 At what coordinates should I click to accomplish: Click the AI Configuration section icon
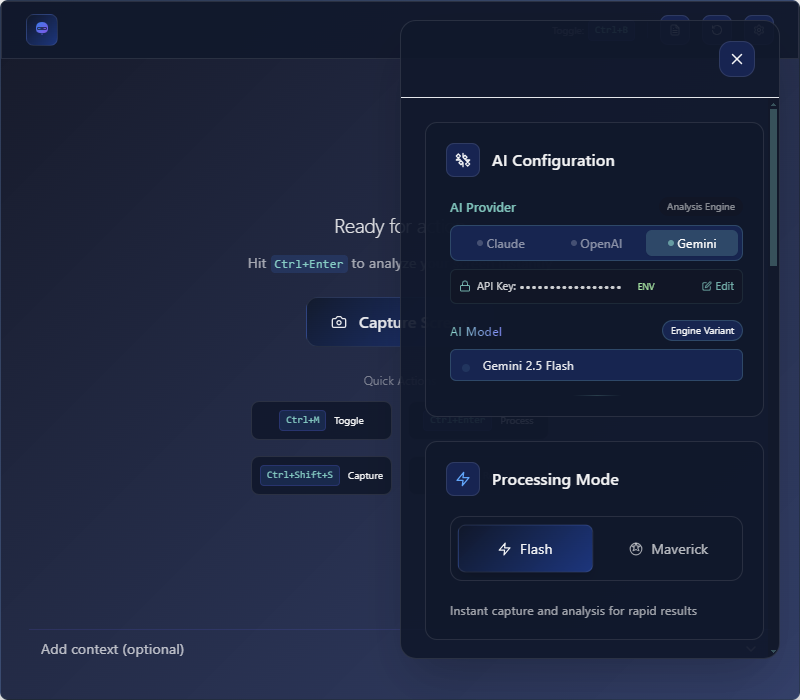pyautogui.click(x=463, y=160)
